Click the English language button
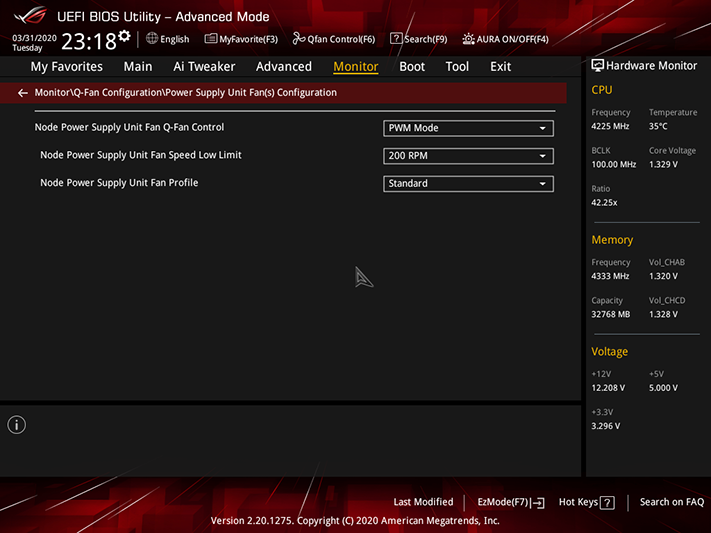 pyautogui.click(x=175, y=39)
